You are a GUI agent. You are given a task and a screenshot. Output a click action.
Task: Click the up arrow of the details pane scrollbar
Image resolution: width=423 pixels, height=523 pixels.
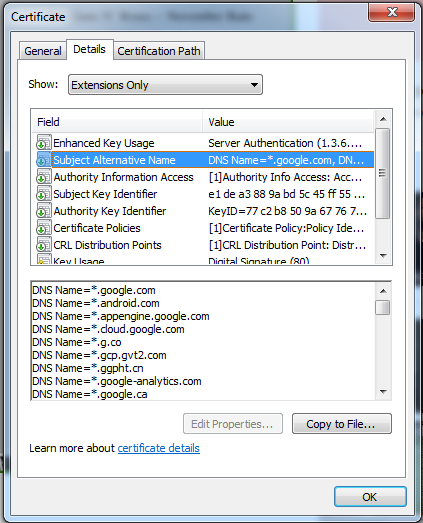coord(383,291)
